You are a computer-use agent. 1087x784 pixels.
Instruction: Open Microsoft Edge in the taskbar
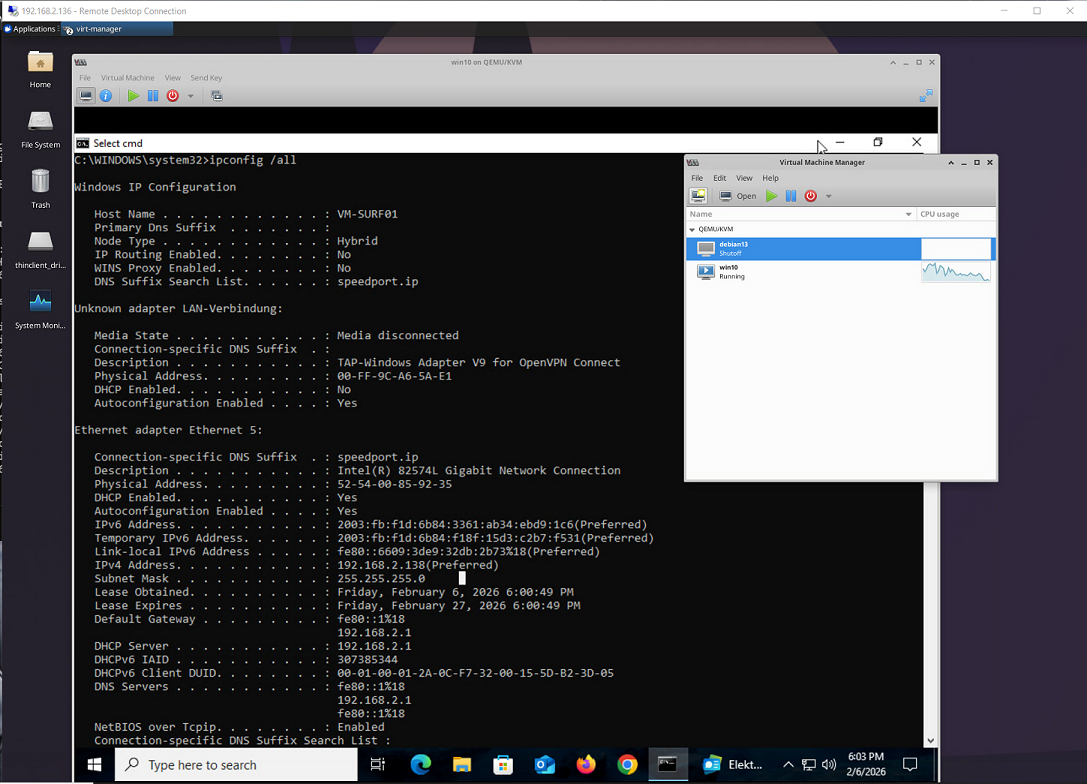pyautogui.click(x=421, y=765)
